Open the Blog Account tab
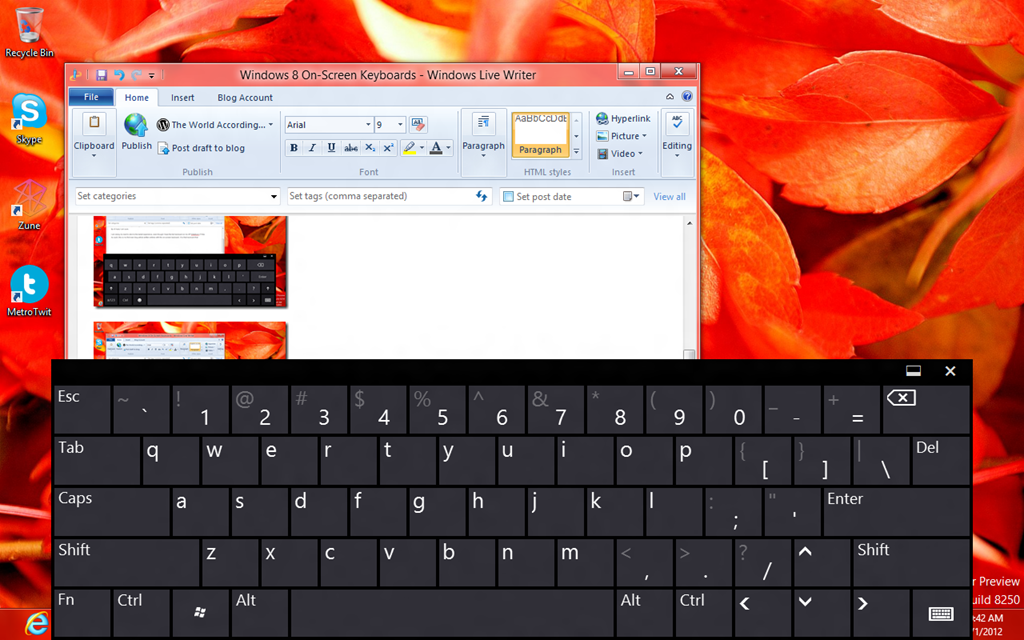This screenshot has width=1024, height=640. point(245,98)
